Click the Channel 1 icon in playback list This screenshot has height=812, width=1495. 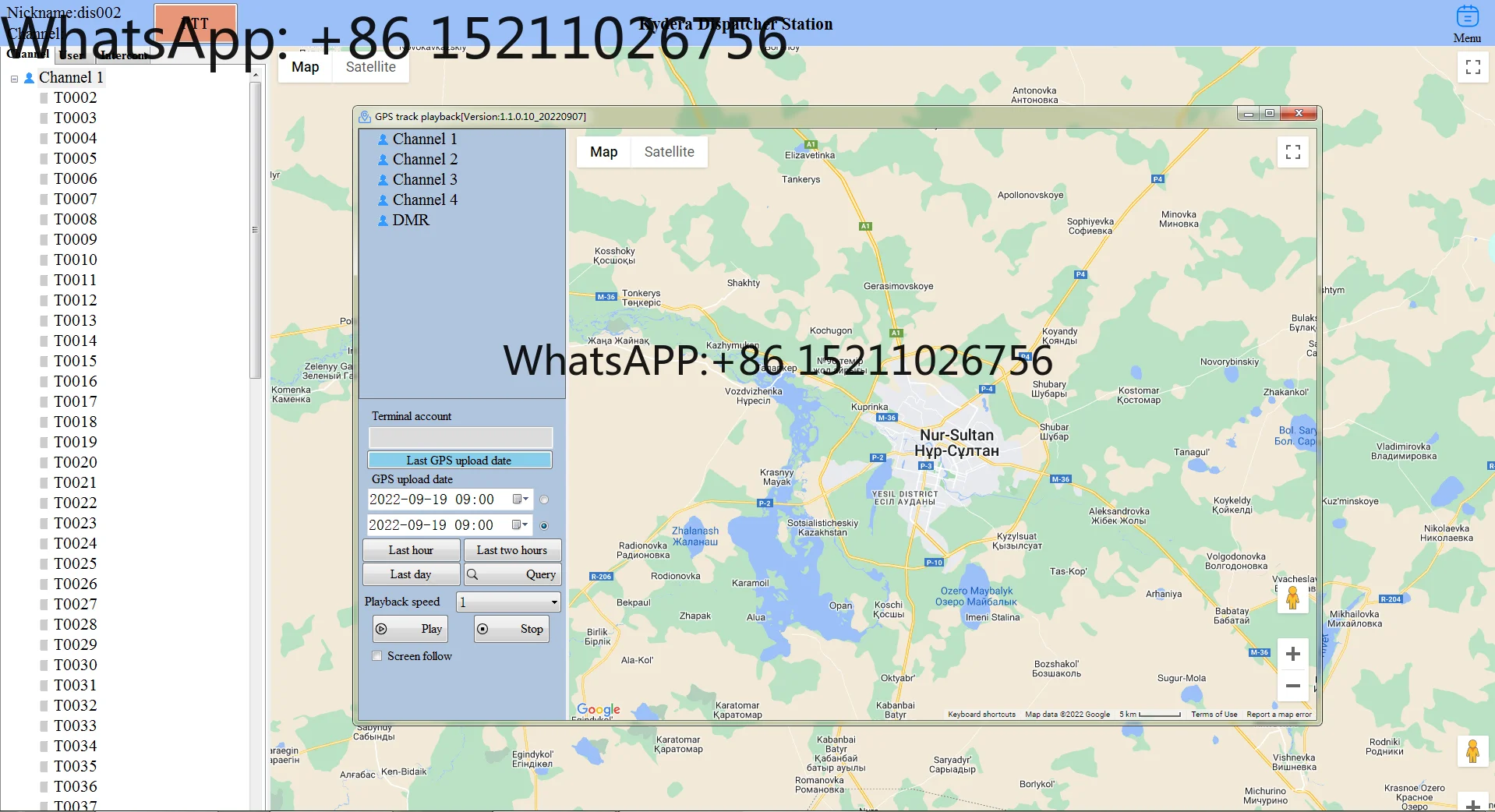pos(383,139)
